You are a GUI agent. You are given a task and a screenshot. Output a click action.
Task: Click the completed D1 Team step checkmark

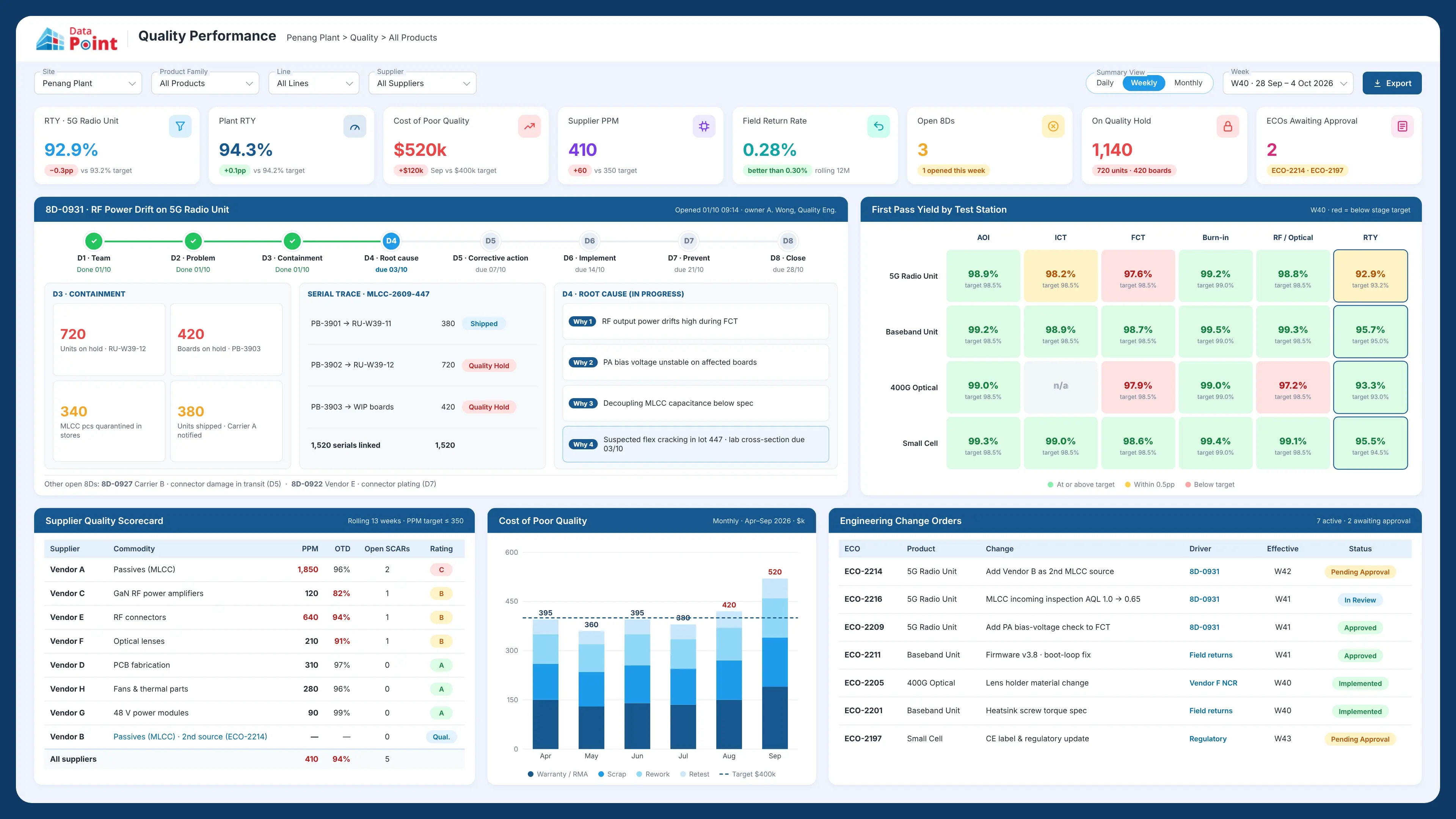[x=94, y=241]
